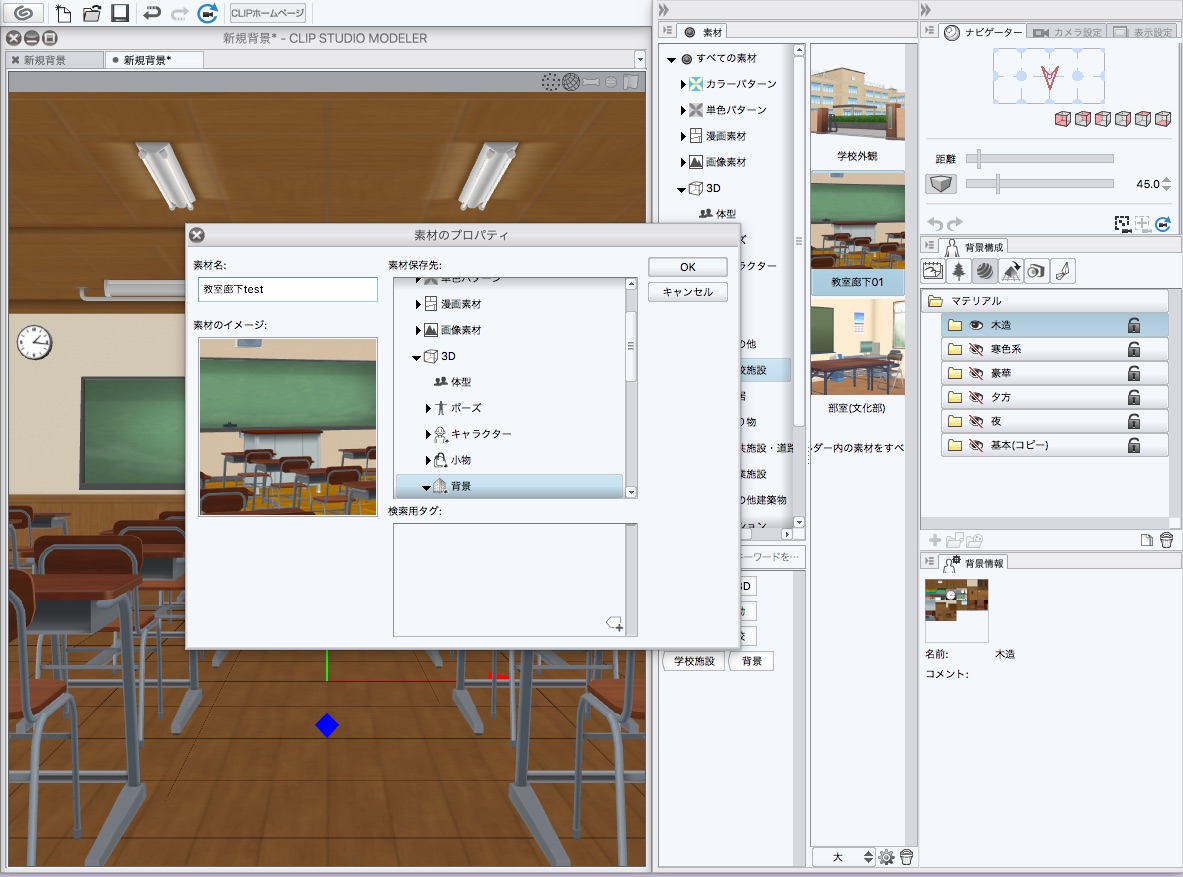The width and height of the screenshot is (1183, 877).
Task: Select the tree icon in 背景構成 toolbar
Action: pyautogui.click(x=959, y=271)
